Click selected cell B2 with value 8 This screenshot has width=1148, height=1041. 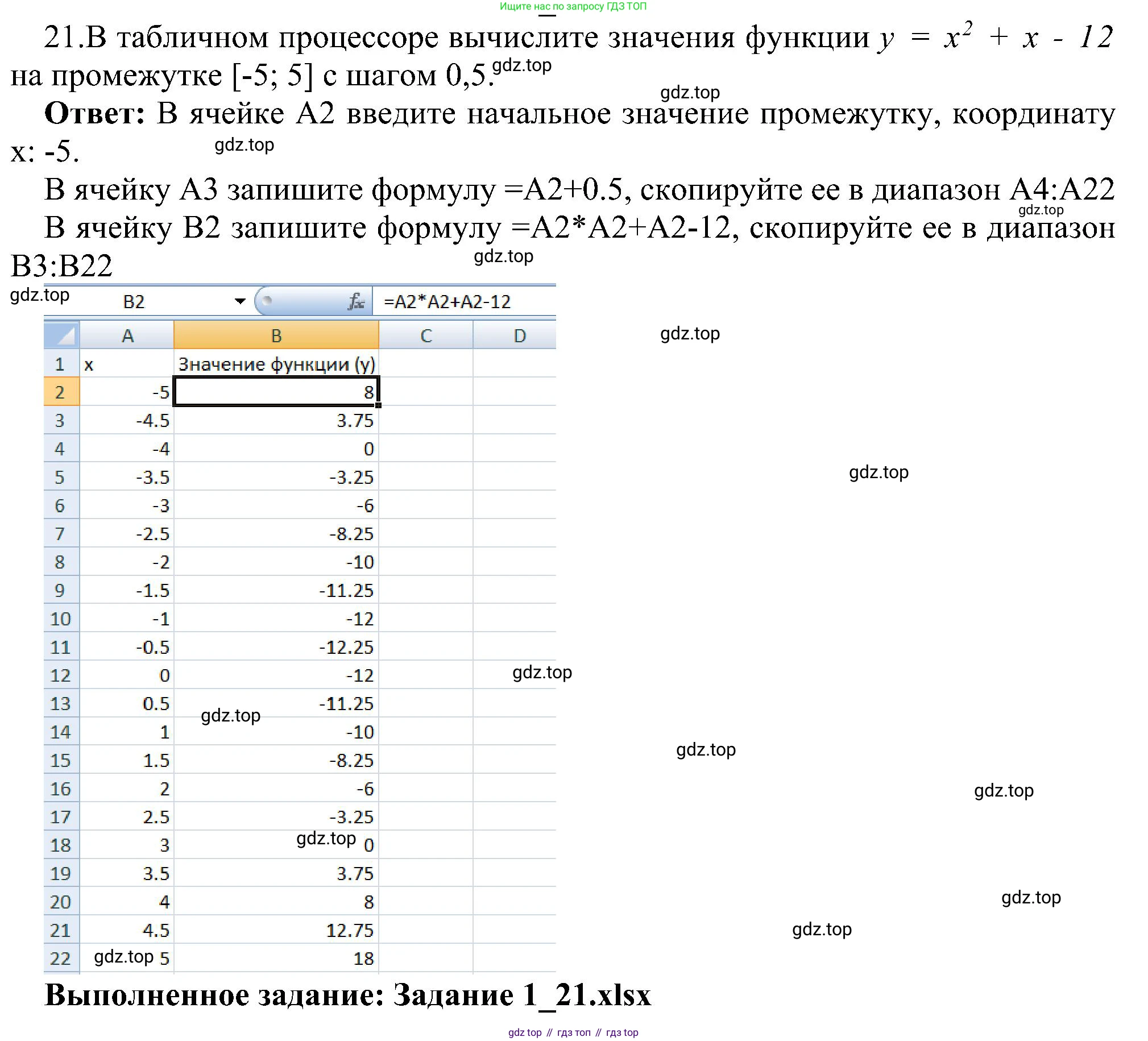click(x=276, y=392)
